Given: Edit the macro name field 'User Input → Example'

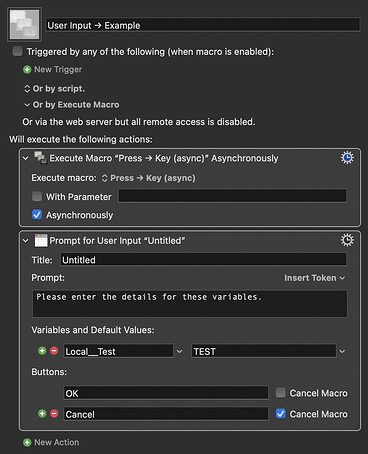Looking at the screenshot, I should click(203, 25).
